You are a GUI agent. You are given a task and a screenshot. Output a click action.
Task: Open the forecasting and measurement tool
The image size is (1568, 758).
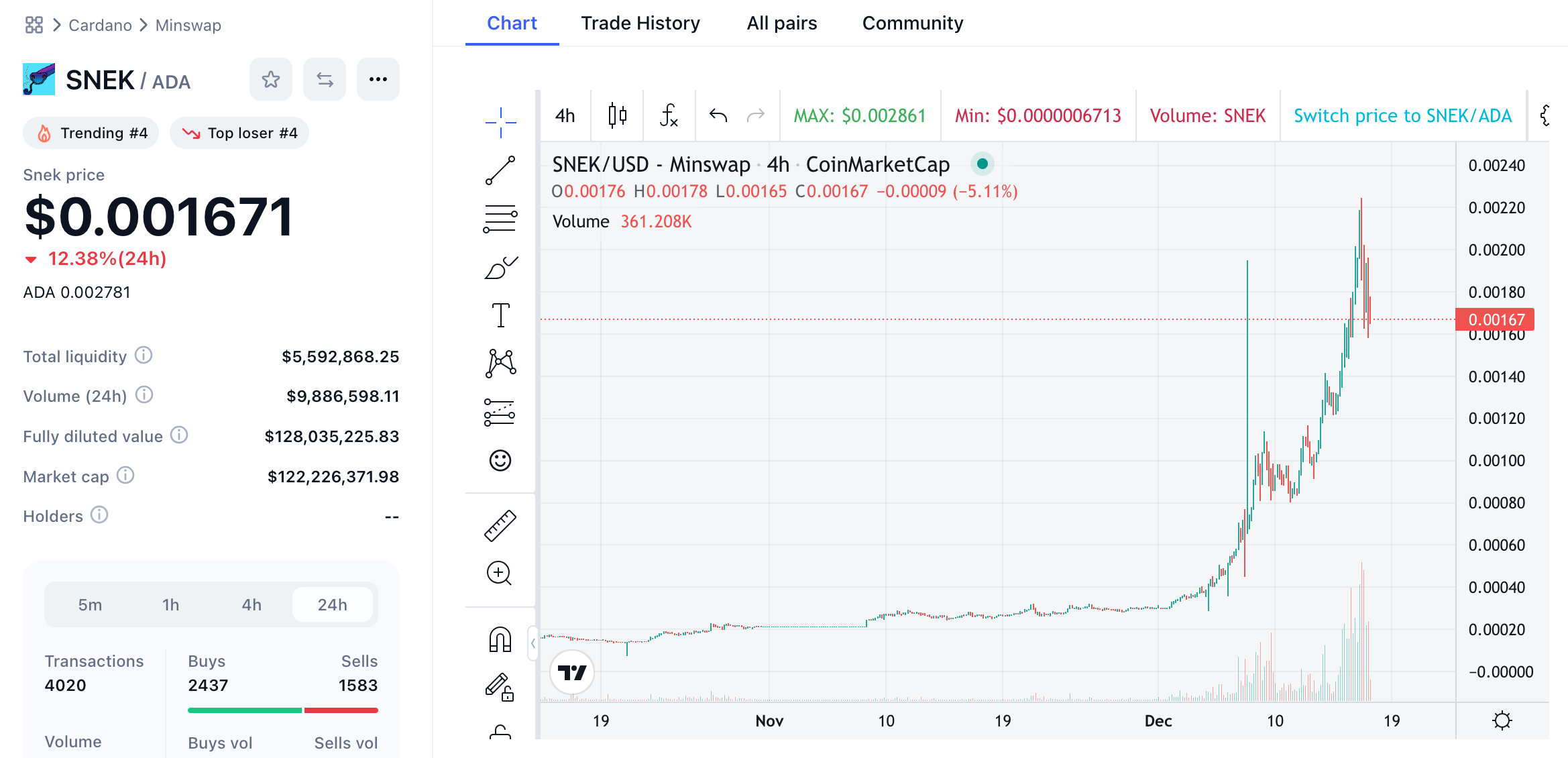tap(500, 412)
